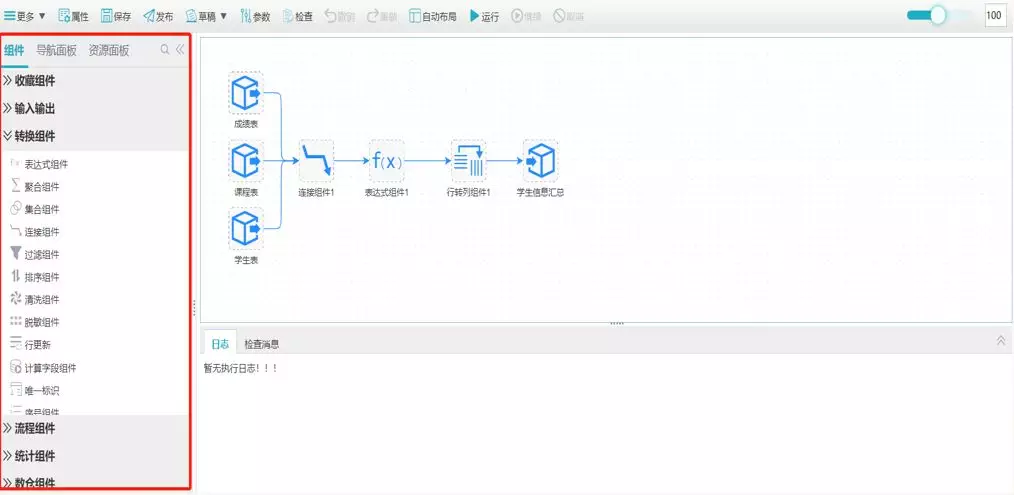Click the zoom percentage field showing 100
Viewport: 1014px width, 495px height.
coord(995,16)
